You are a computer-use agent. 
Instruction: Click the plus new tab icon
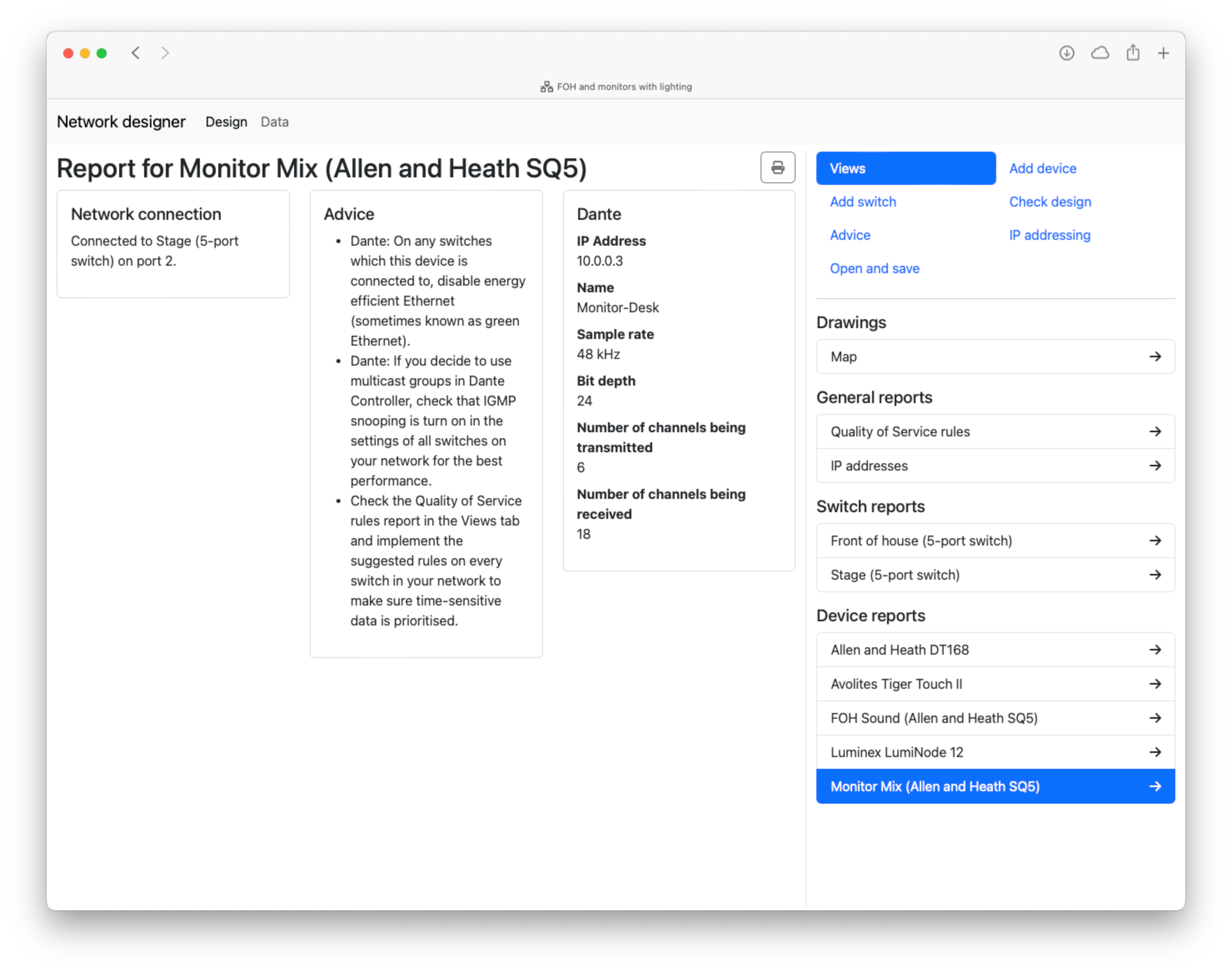pyautogui.click(x=1163, y=53)
